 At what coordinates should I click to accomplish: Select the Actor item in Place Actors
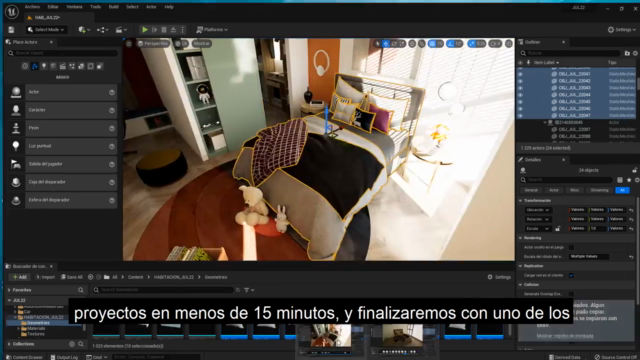point(62,92)
